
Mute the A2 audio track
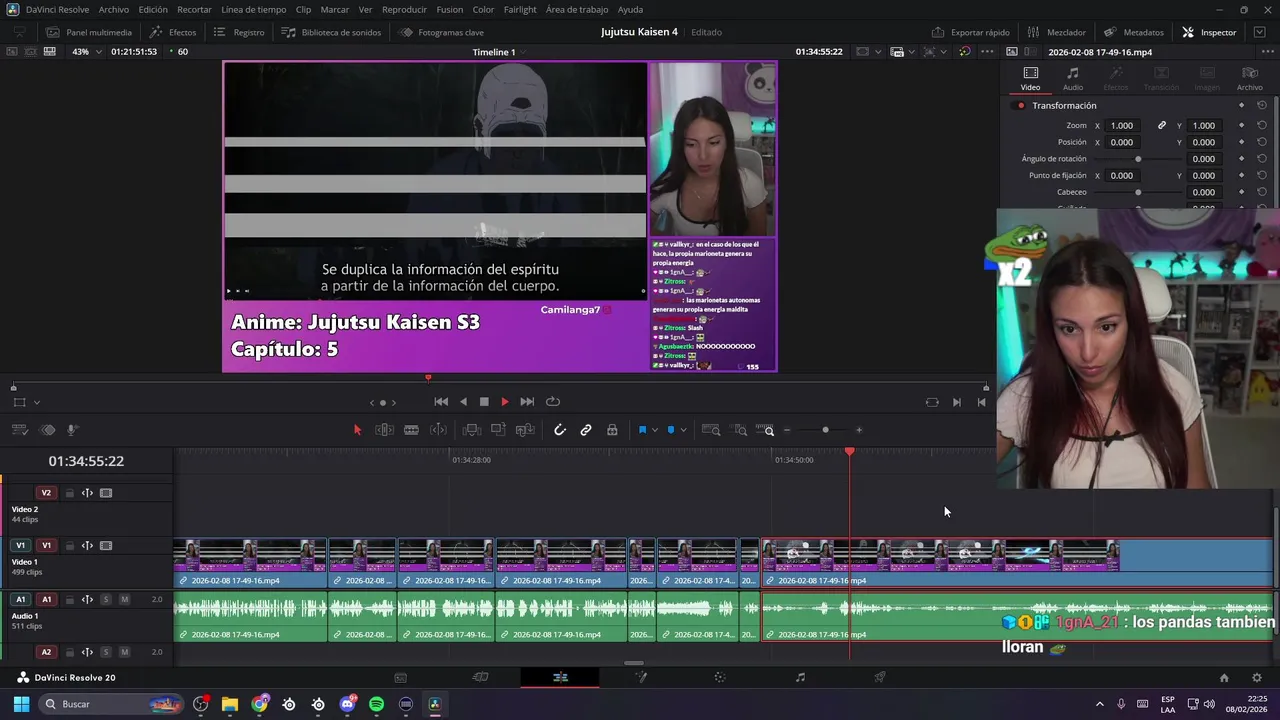(x=124, y=652)
